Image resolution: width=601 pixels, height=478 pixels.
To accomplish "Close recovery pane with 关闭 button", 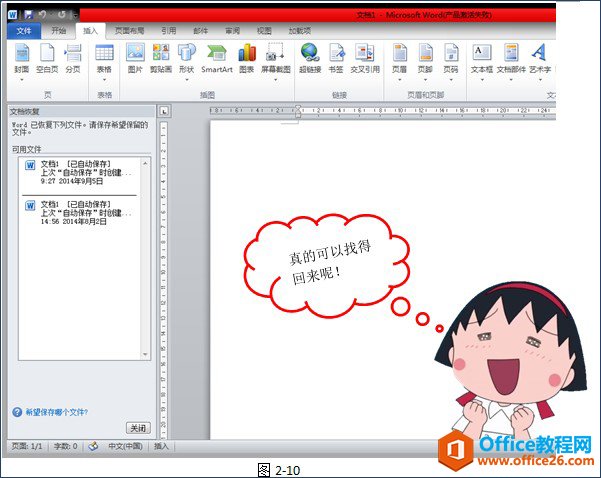I will coord(138,428).
